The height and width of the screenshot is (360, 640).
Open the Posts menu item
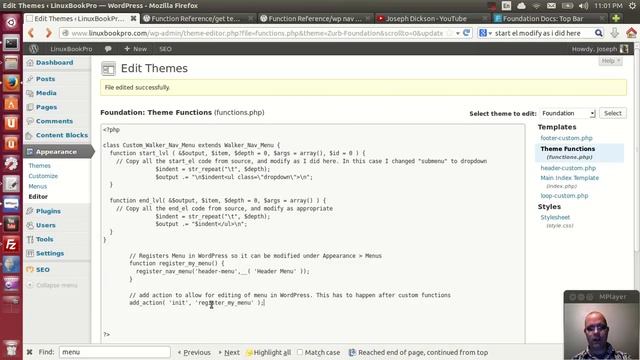[x=45, y=79]
